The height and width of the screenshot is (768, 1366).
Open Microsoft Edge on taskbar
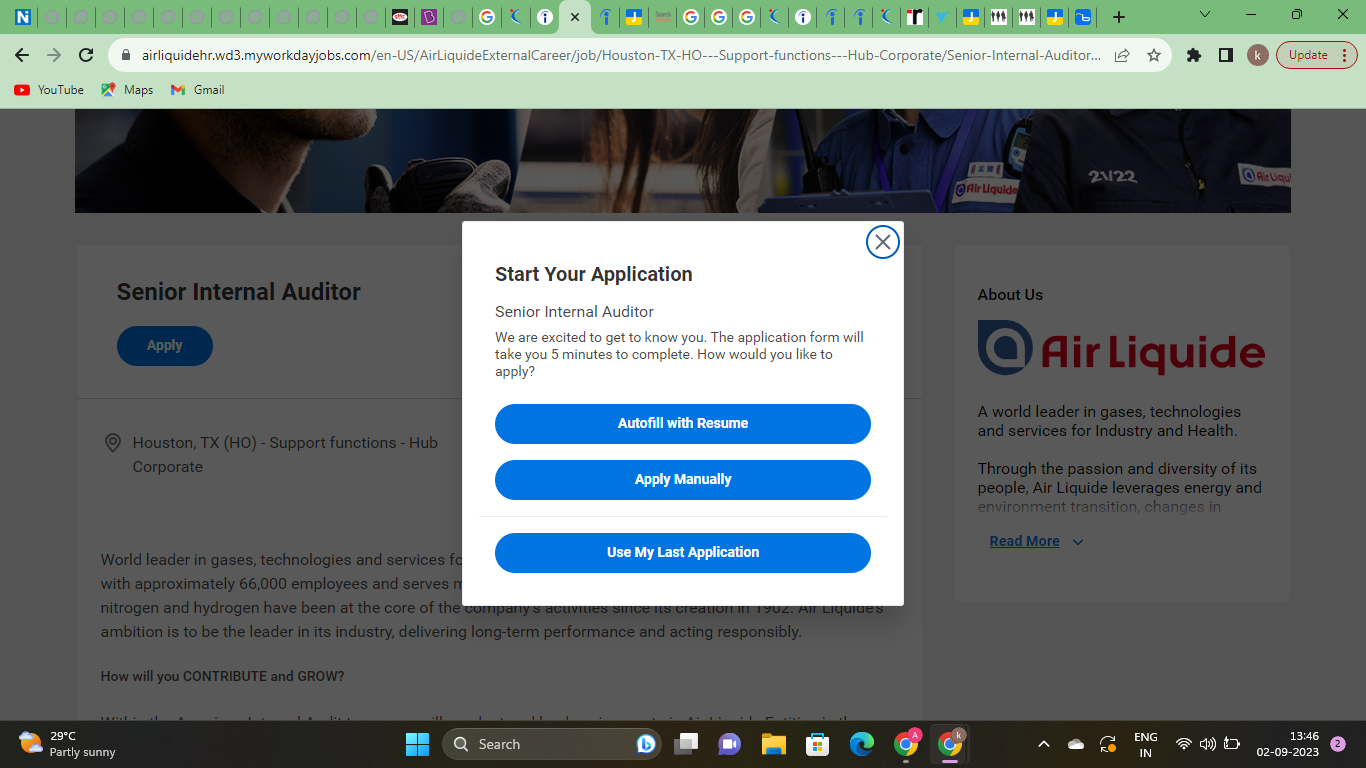click(x=862, y=744)
